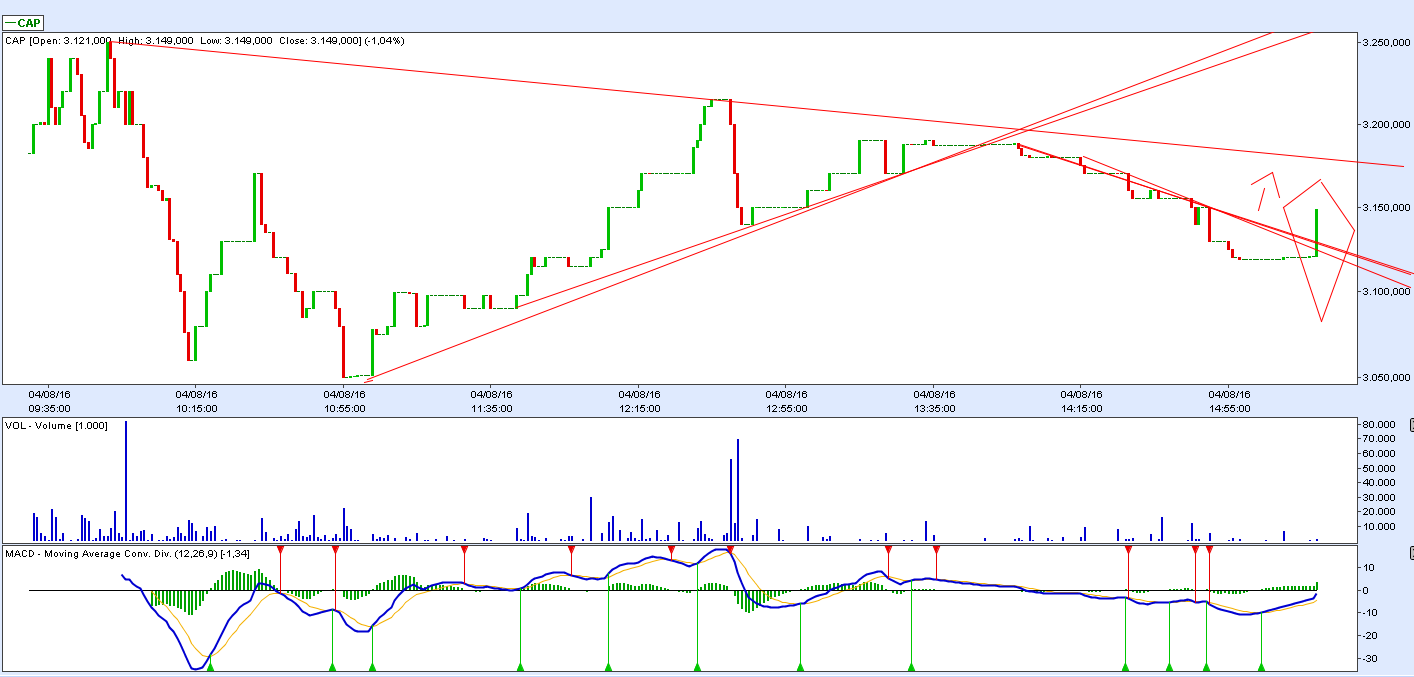1414x677 pixels.
Task: Select the first red sell marker in MACD panel
Action: (281, 551)
